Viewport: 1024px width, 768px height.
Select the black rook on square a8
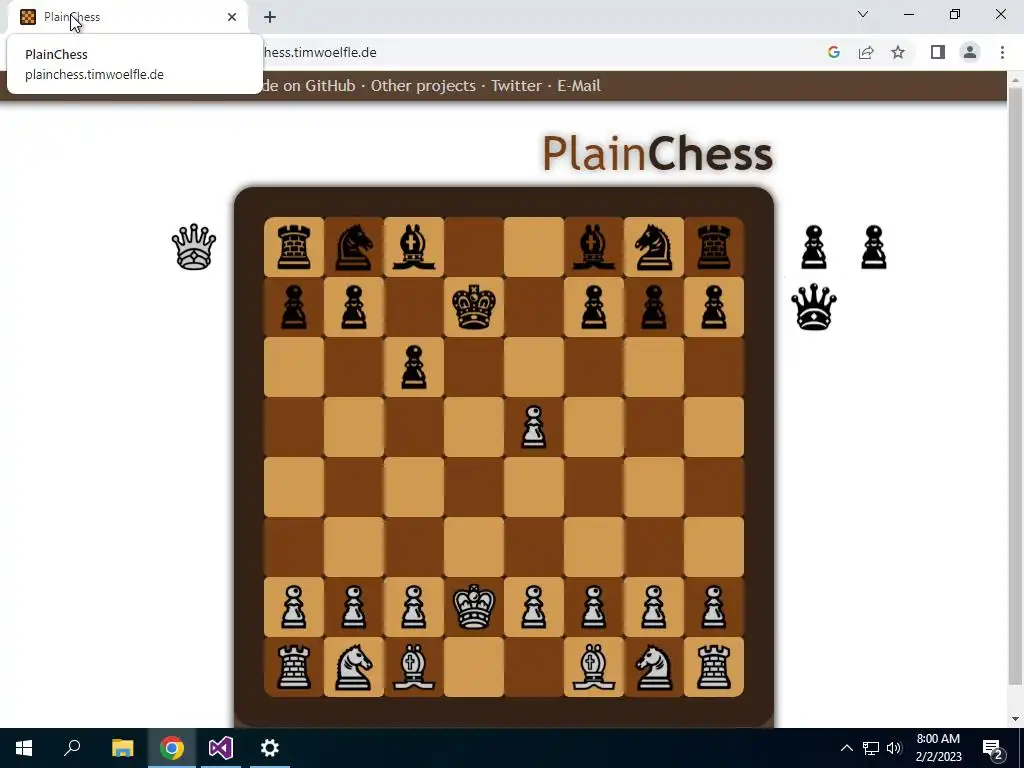tap(294, 247)
